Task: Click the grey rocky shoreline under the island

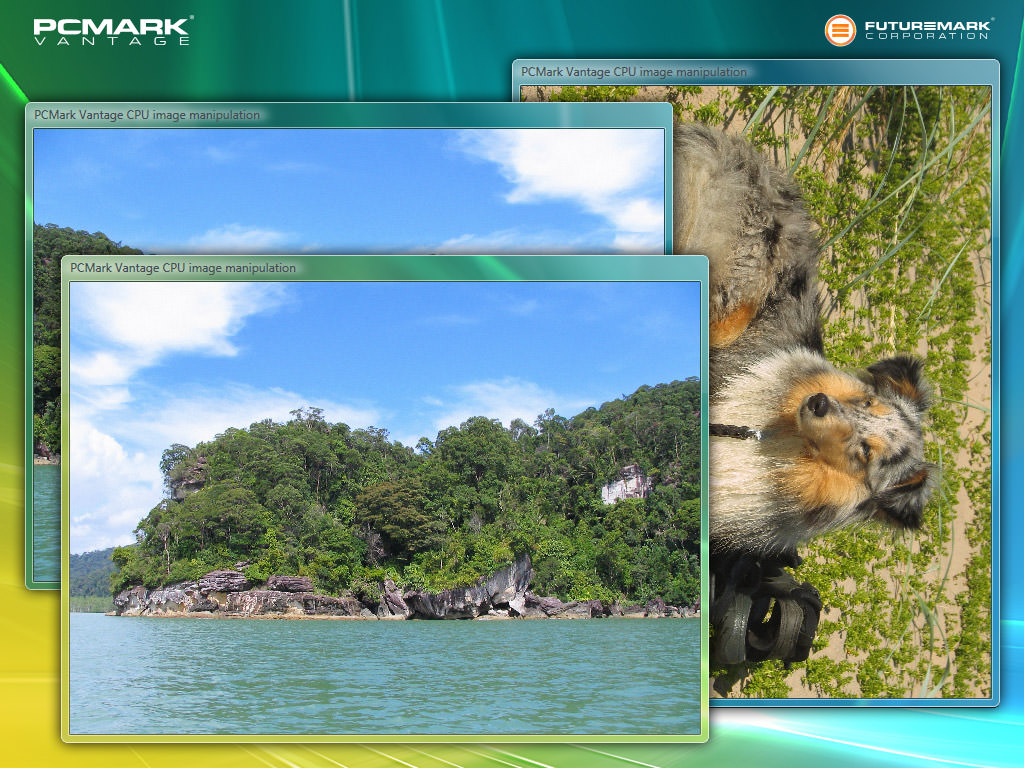Action: 300,598
